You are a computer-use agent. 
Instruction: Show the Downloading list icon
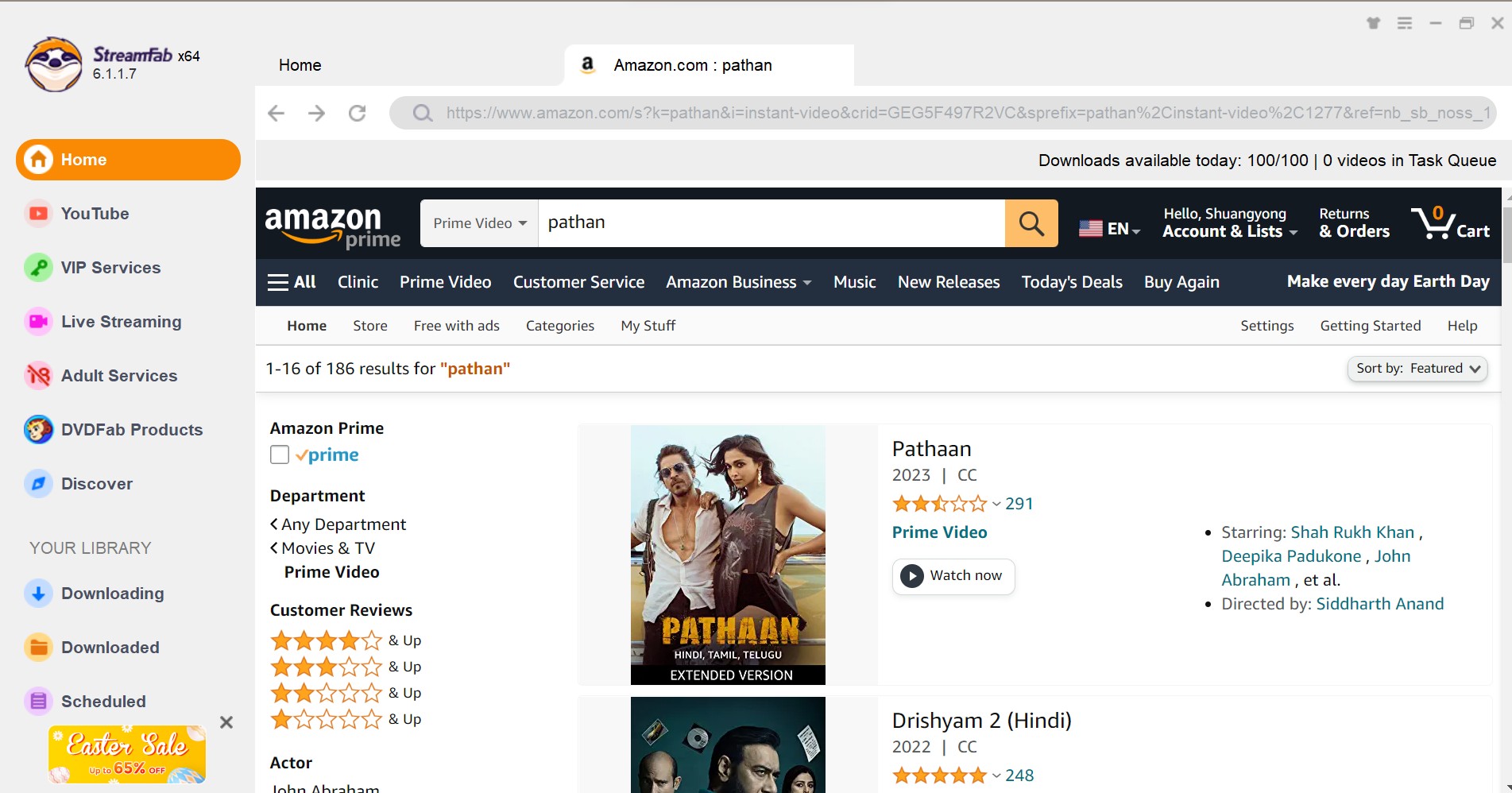[38, 593]
